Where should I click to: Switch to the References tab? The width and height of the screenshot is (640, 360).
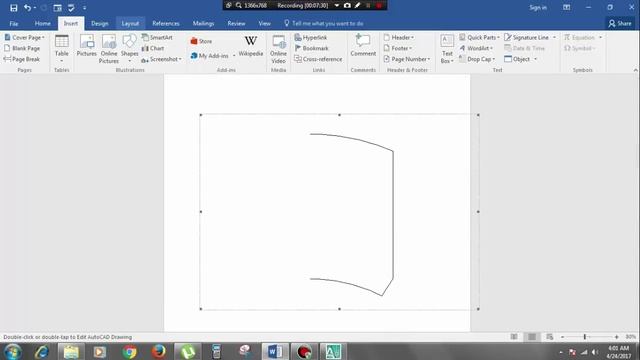(166, 24)
